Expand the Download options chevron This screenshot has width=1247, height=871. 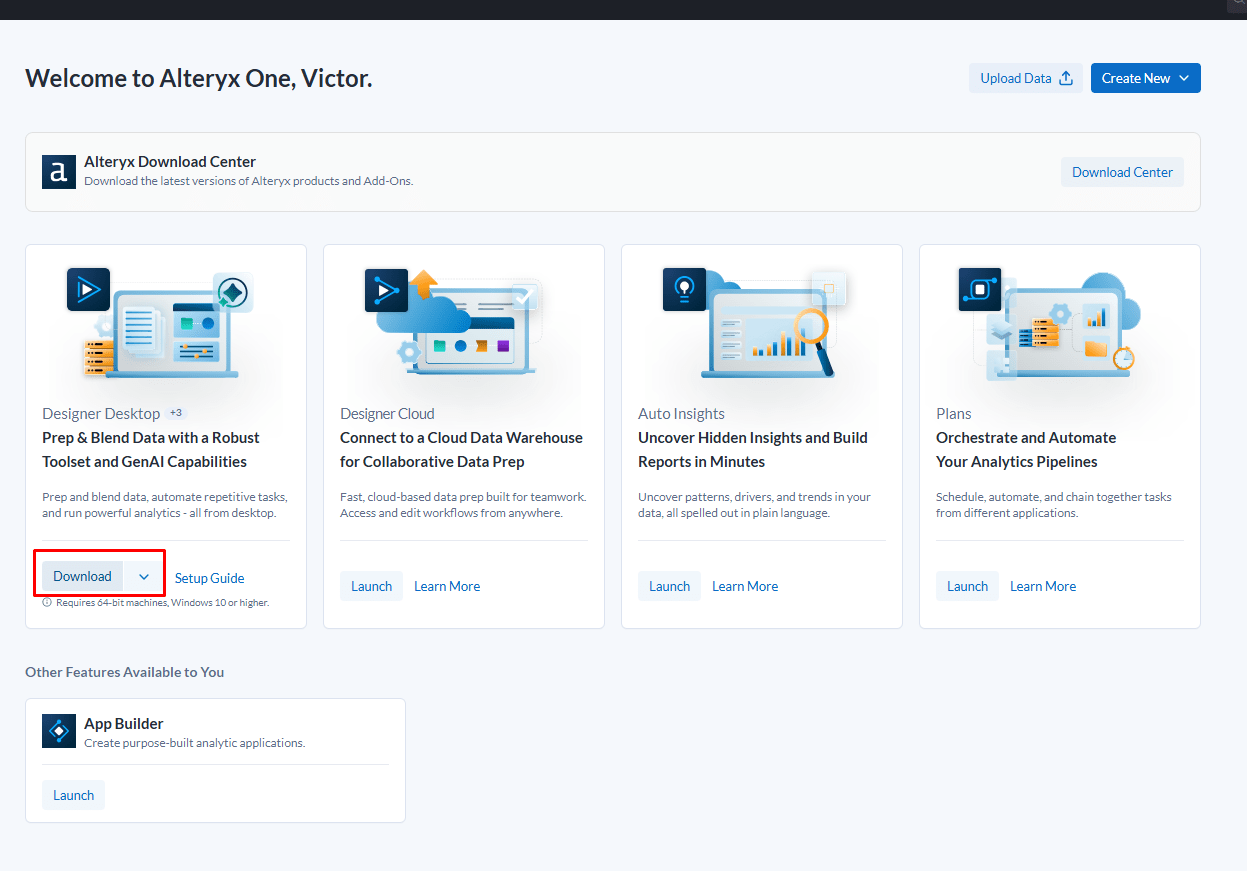pos(144,577)
